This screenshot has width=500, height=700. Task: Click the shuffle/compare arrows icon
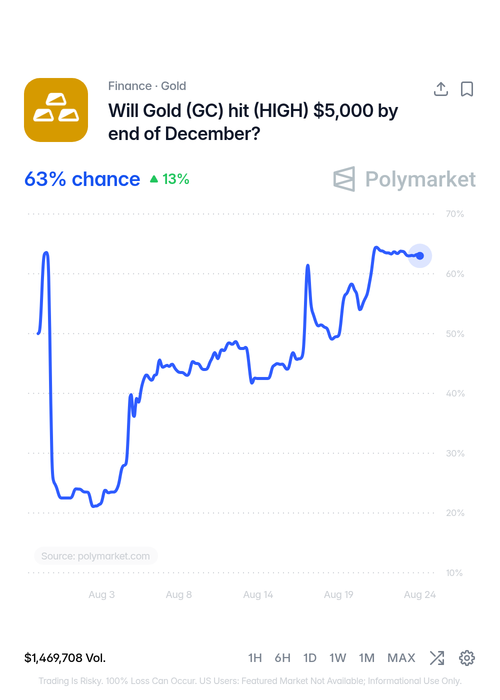[x=437, y=658]
